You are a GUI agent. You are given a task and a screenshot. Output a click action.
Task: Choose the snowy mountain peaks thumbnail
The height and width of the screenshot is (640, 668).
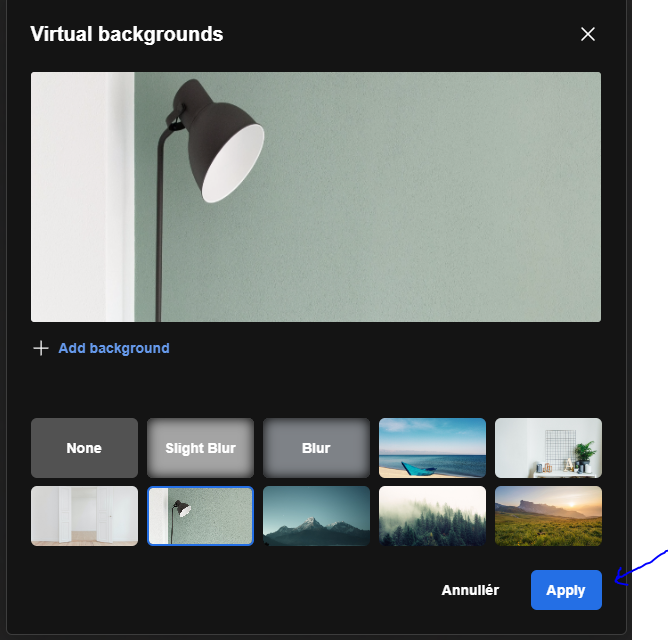tap(316, 516)
